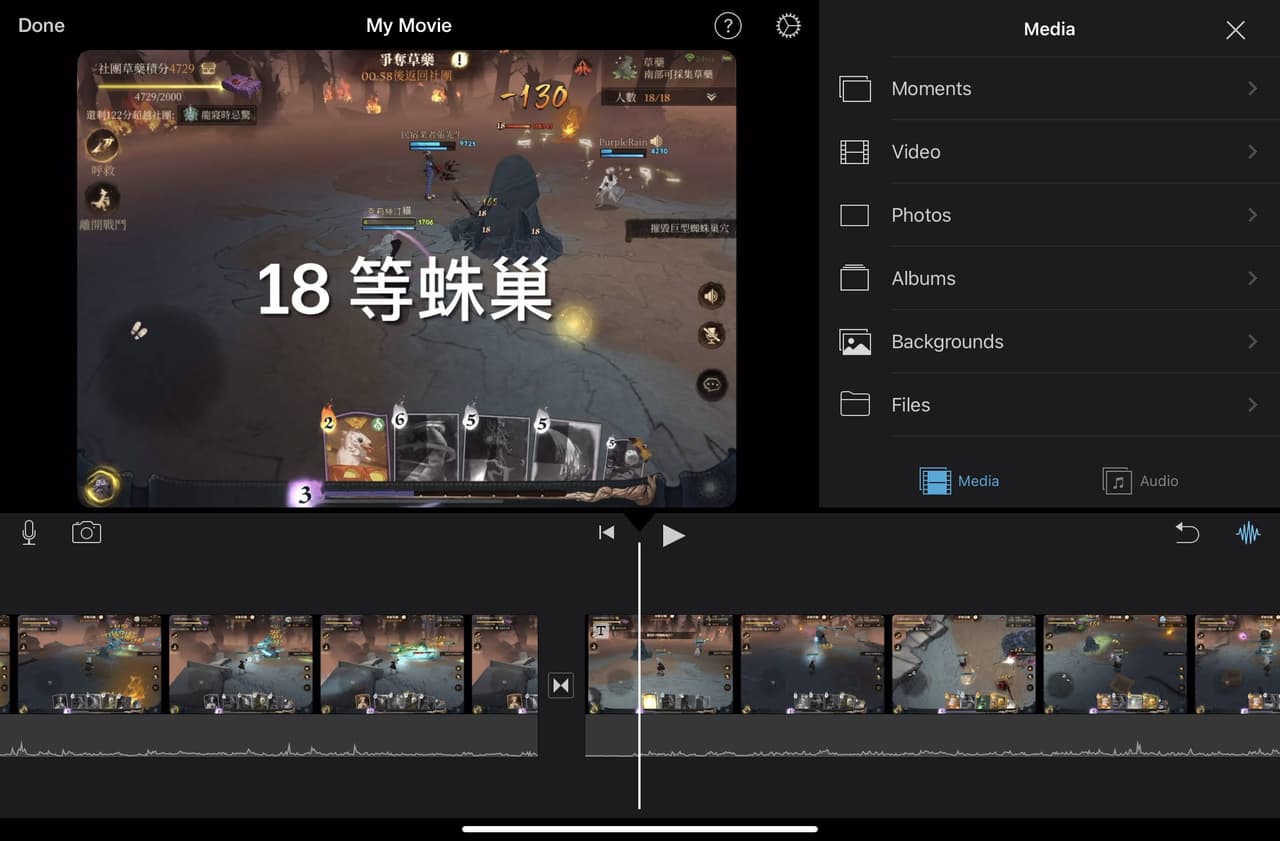The image size is (1280, 841).
Task: Open project settings gear icon
Action: pyautogui.click(x=788, y=26)
